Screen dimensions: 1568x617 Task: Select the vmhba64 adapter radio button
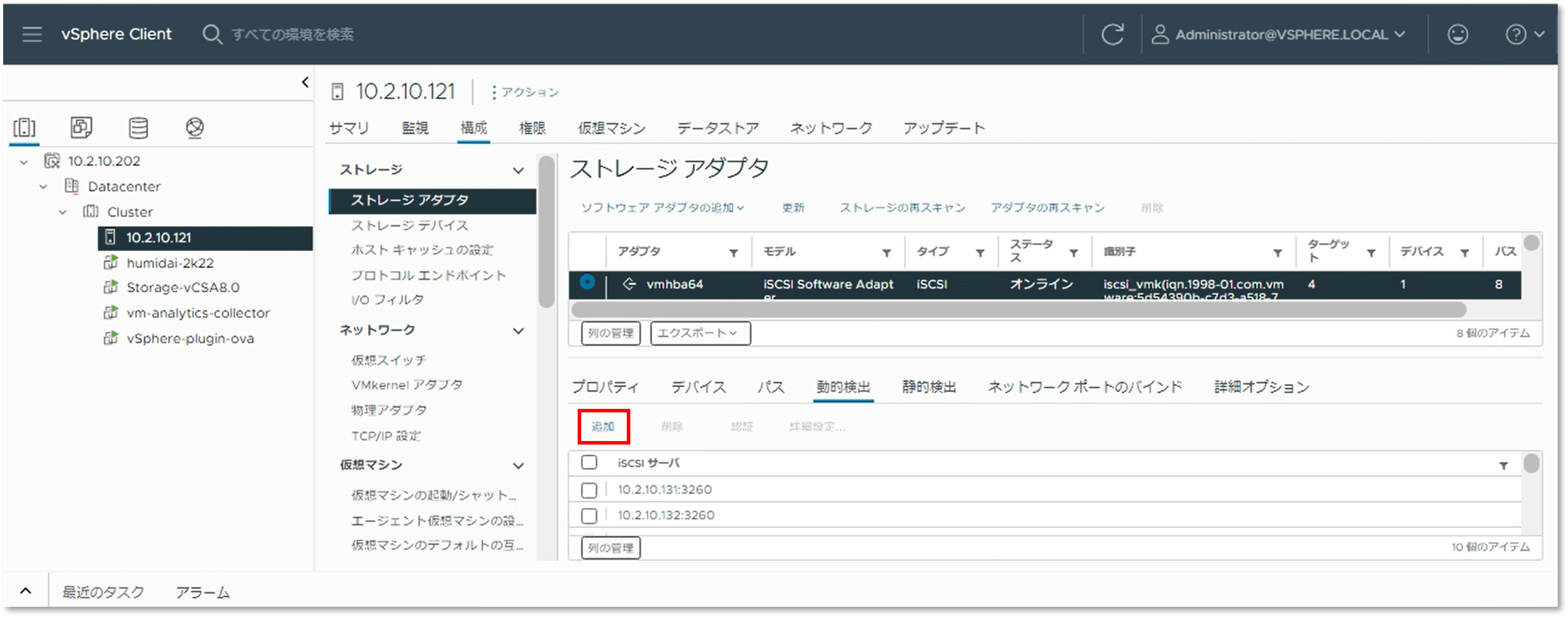587,282
